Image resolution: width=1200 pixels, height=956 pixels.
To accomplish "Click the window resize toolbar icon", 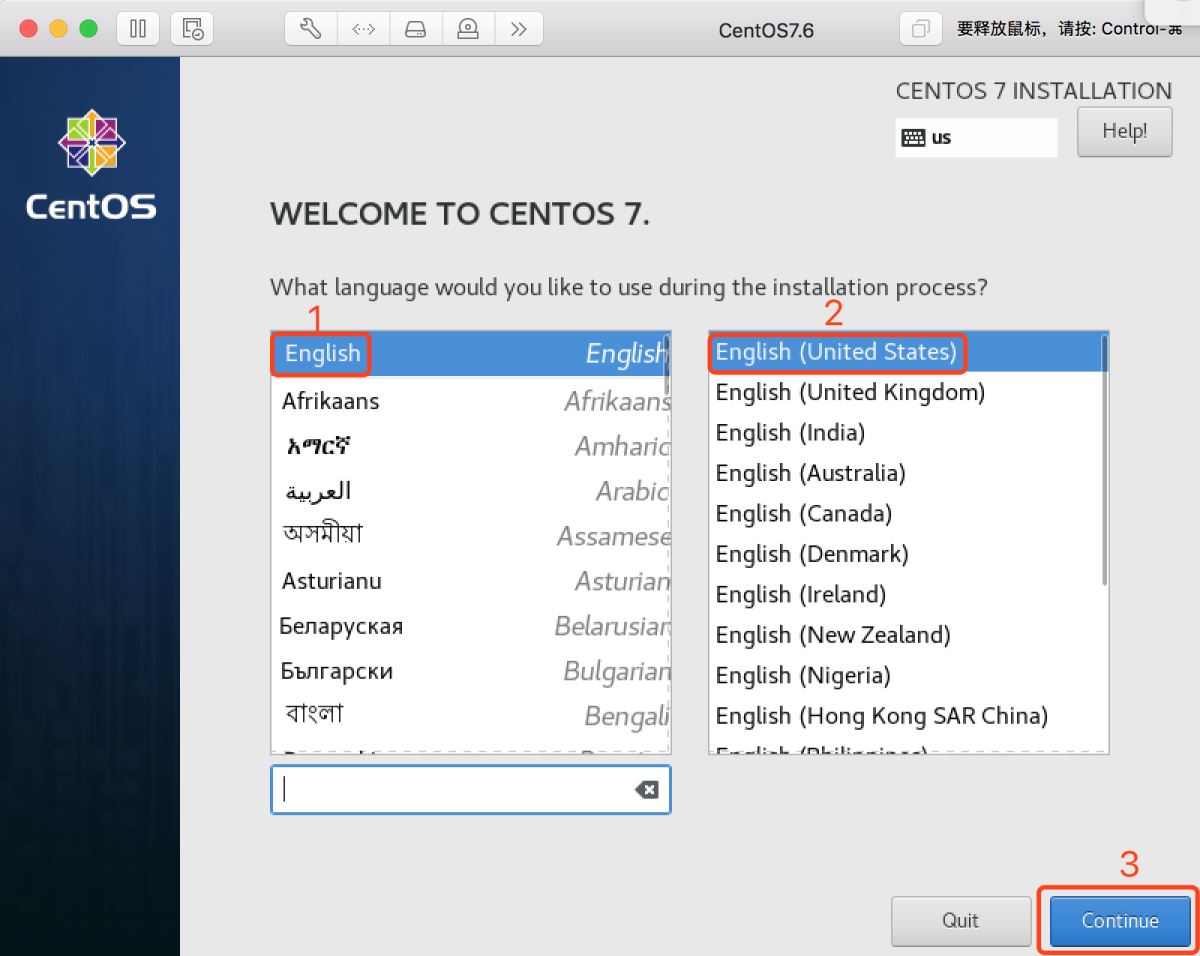I will click(921, 28).
